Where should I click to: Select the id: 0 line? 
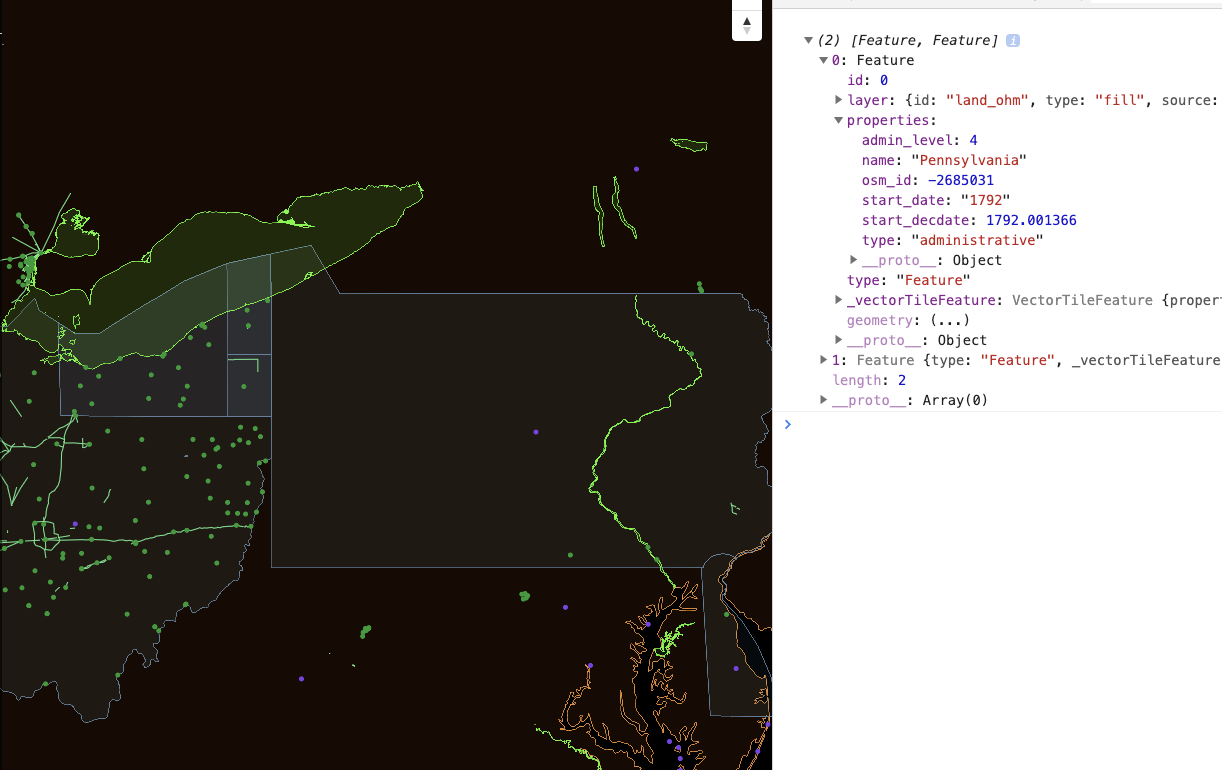click(867, 80)
